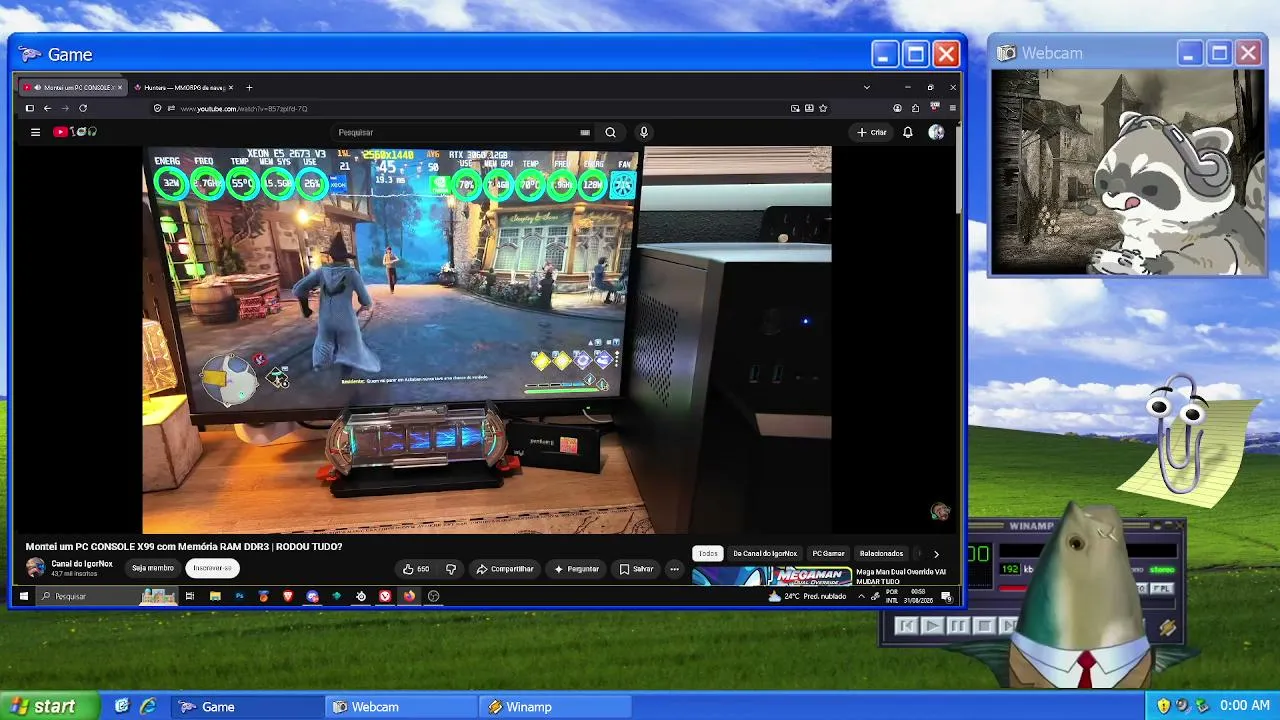Toggle the Winamp PL playlist button
The image size is (1280, 720).
1162,589
